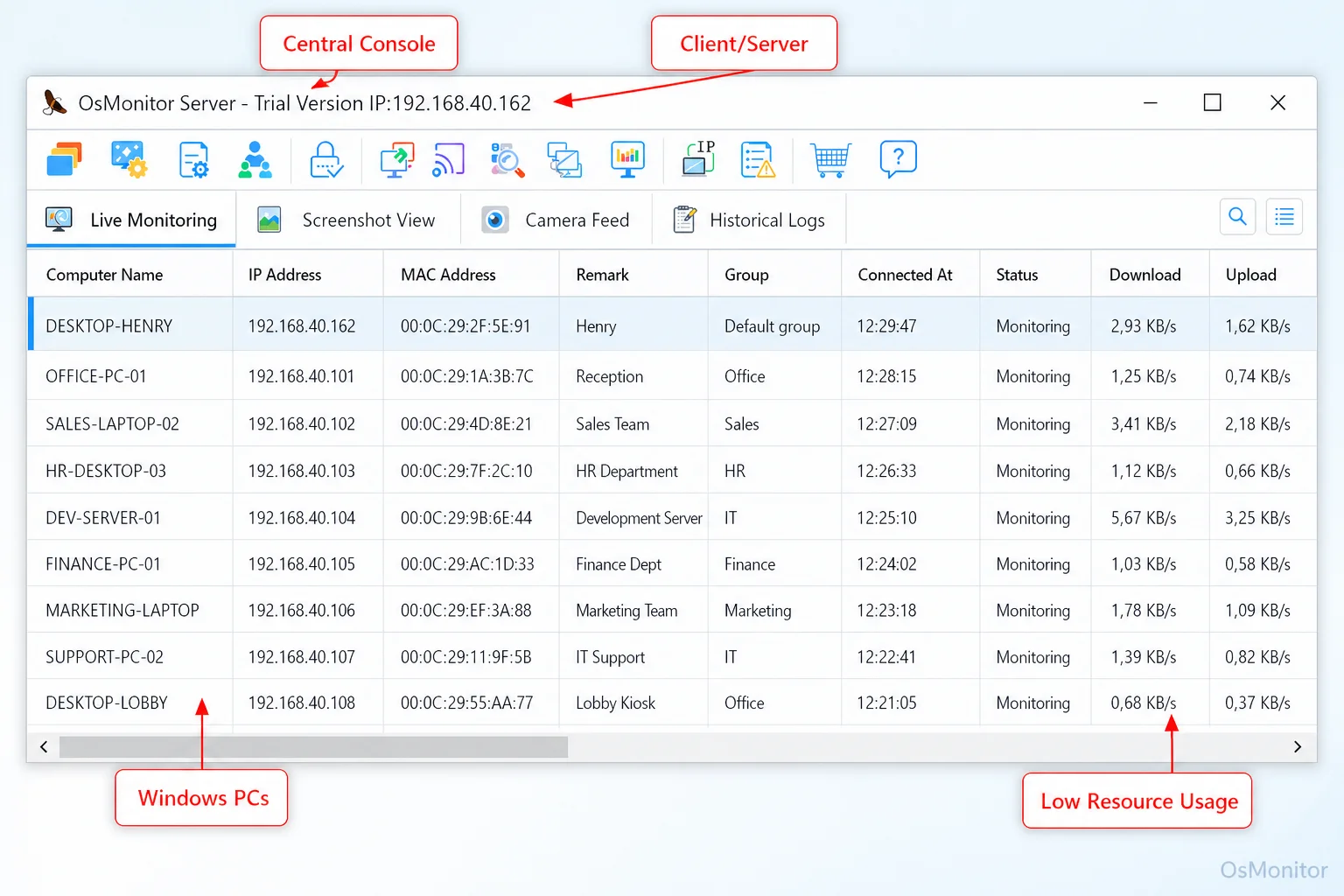The width and height of the screenshot is (1344, 896).
Task: Open the document with gear policy icon
Action: (193, 159)
